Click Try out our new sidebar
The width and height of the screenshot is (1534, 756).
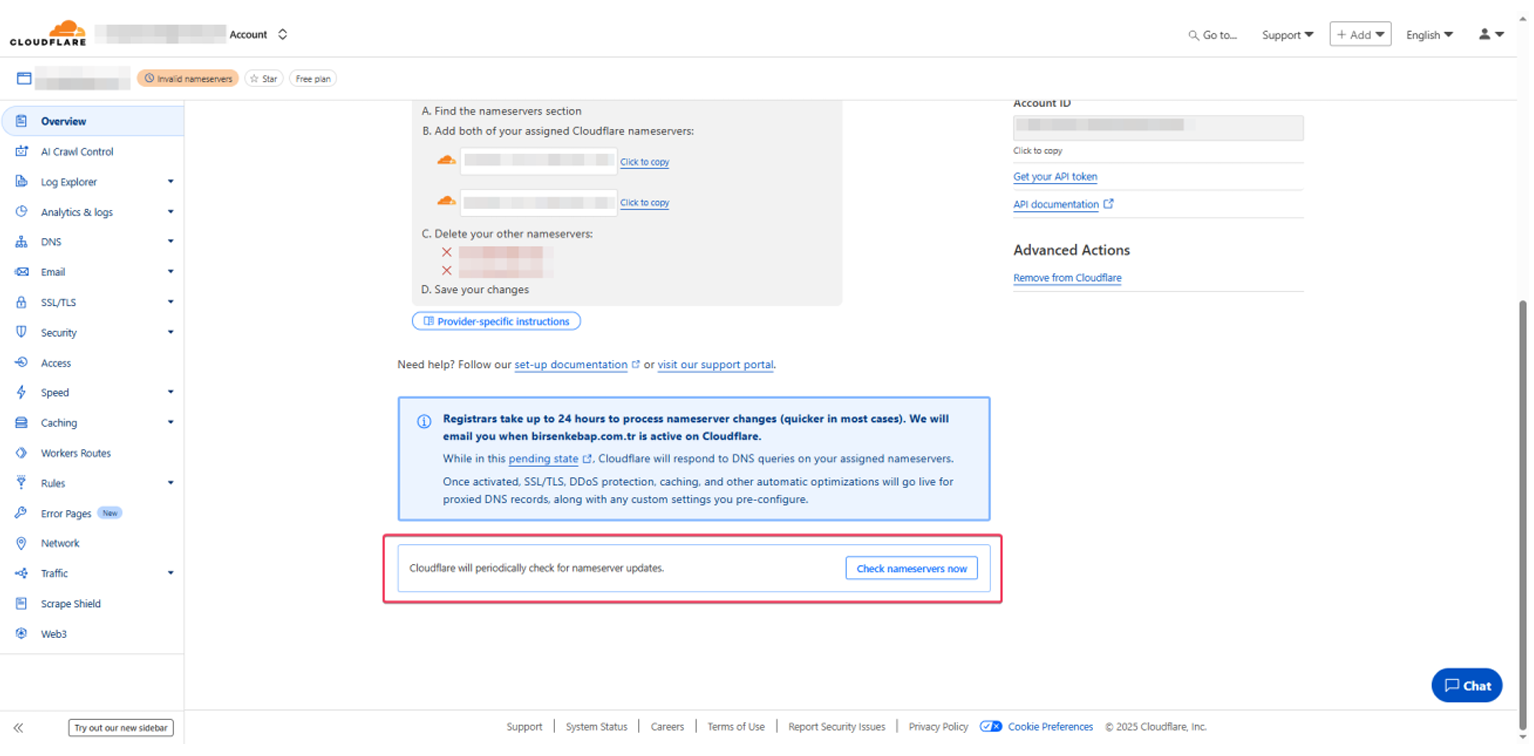[x=121, y=728]
